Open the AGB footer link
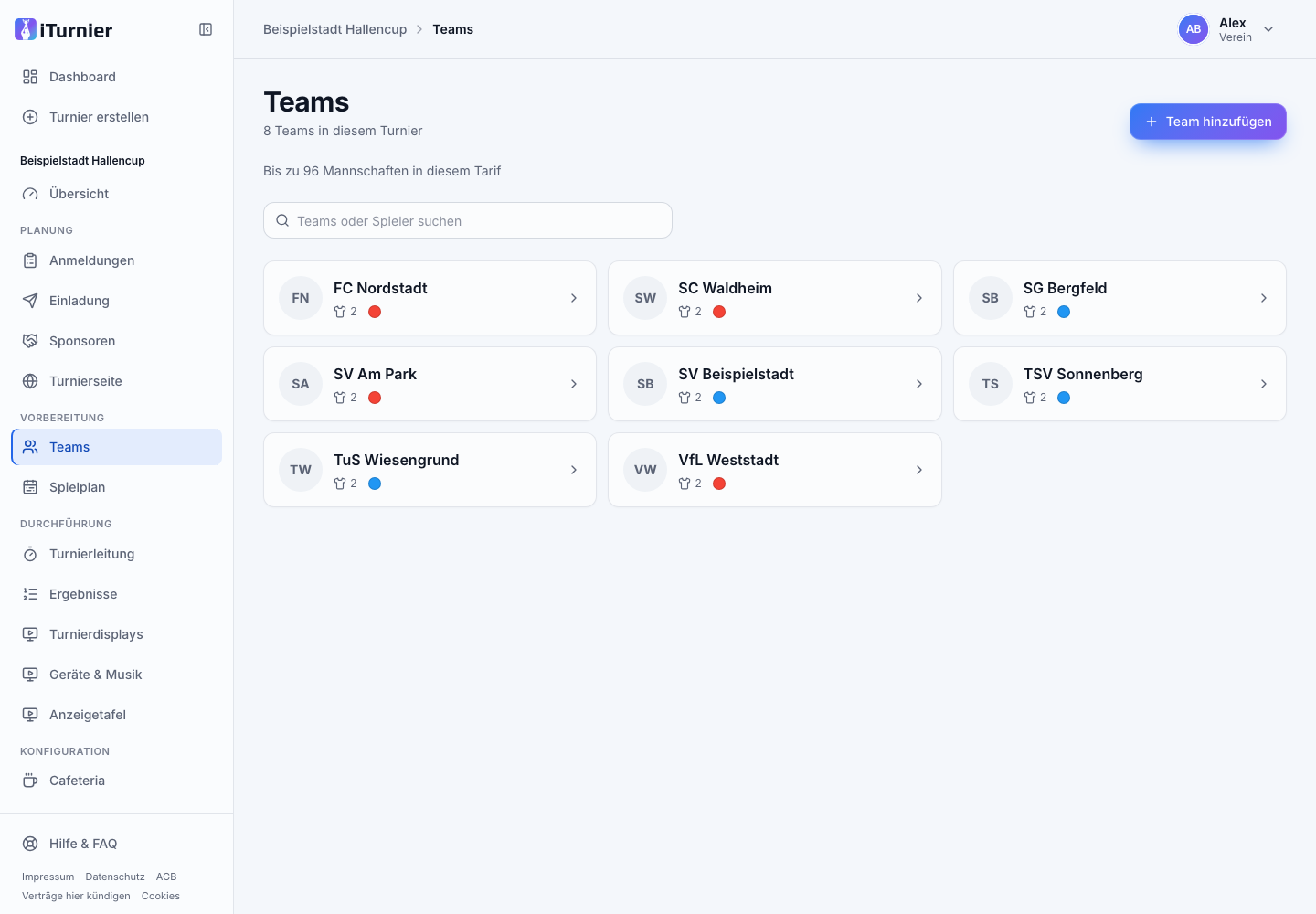The image size is (1316, 914). 166,877
